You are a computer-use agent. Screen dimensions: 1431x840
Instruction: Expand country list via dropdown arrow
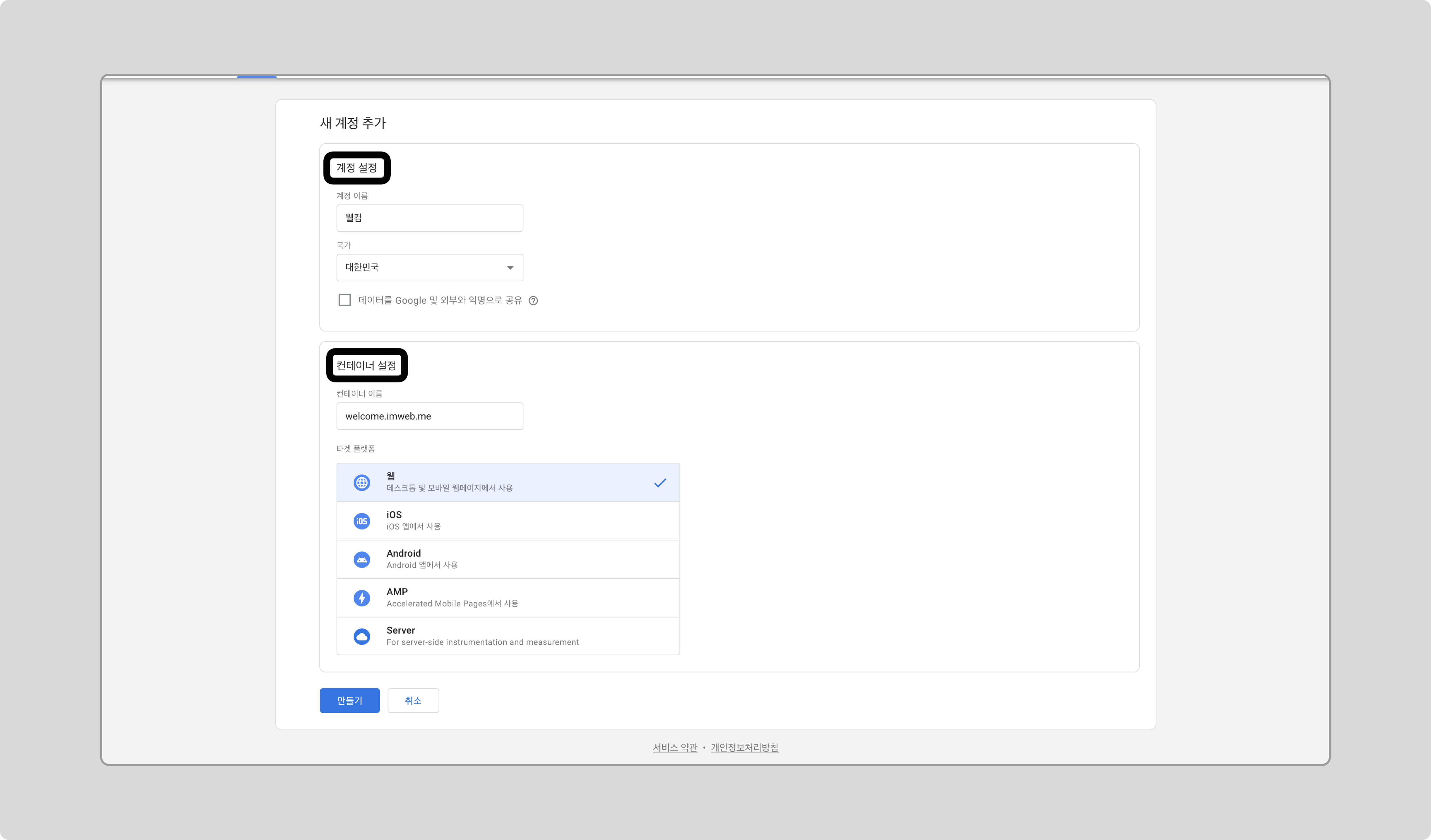tap(510, 268)
